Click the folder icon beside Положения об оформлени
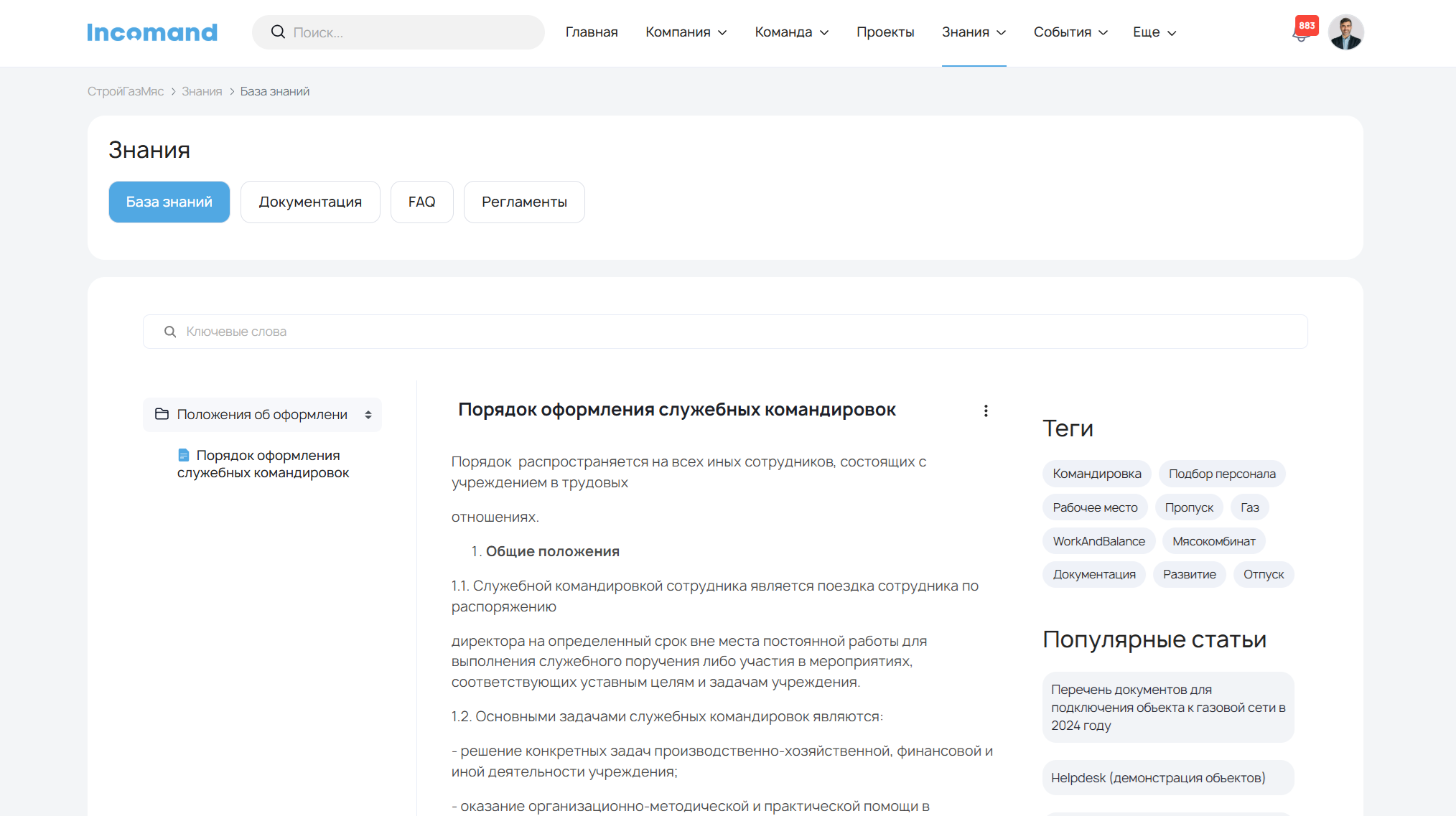Image resolution: width=1456 pixels, height=816 pixels. pos(162,414)
